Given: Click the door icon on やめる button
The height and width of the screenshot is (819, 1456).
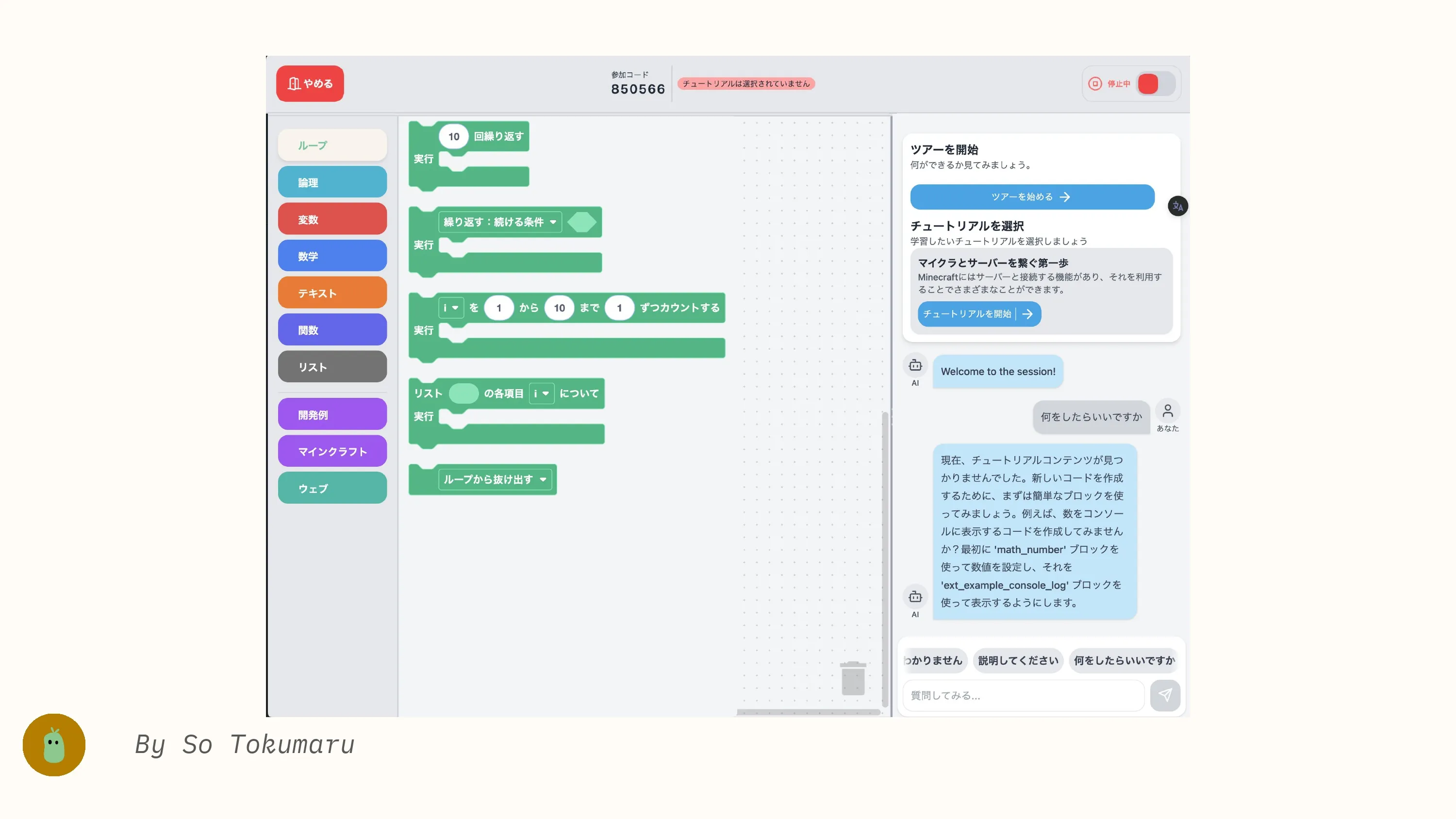Looking at the screenshot, I should coord(294,83).
